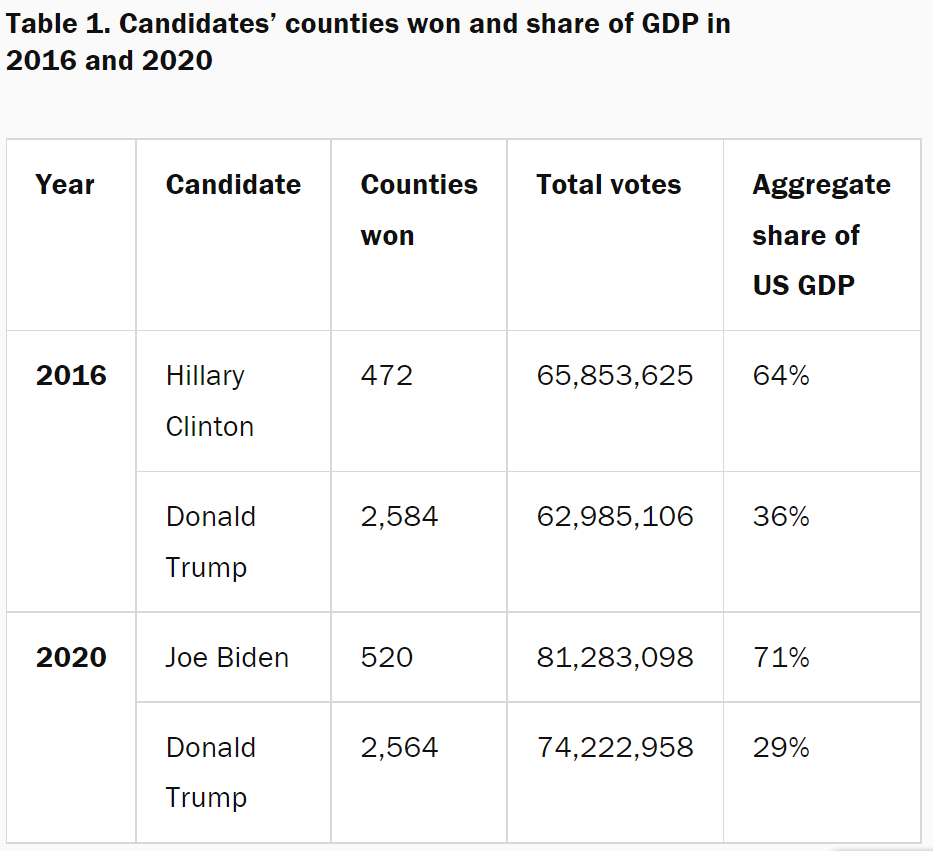Viewport: 933px width, 851px height.
Task: Select the Candidate column header
Action: [x=233, y=185]
